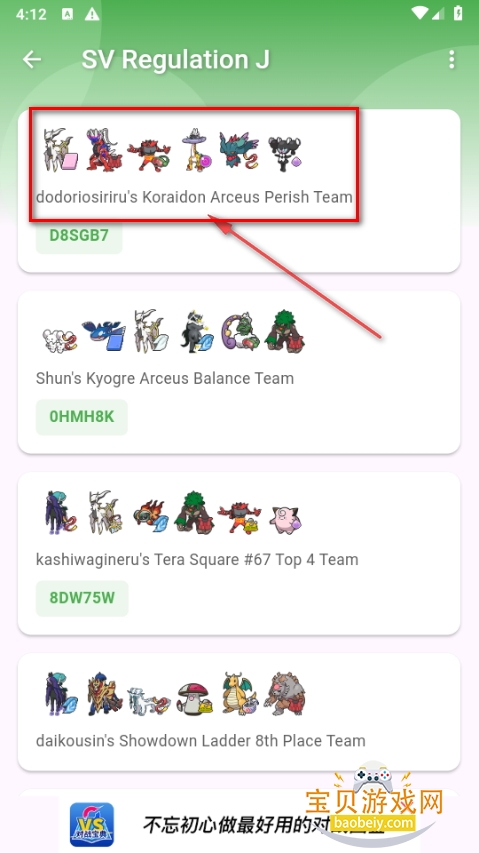Open dodoriosiriru's Koraidon Arceus Perish Team
The width and height of the screenshot is (479, 853).
point(194,197)
